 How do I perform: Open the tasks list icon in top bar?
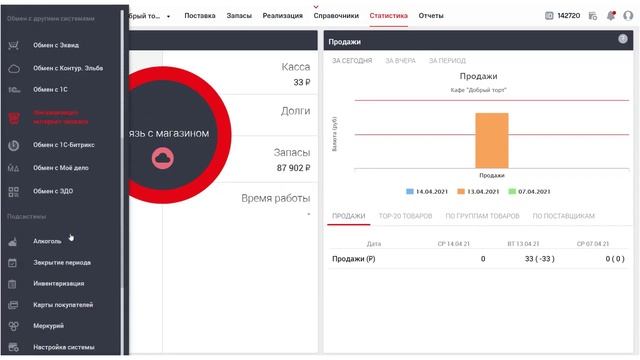point(593,16)
